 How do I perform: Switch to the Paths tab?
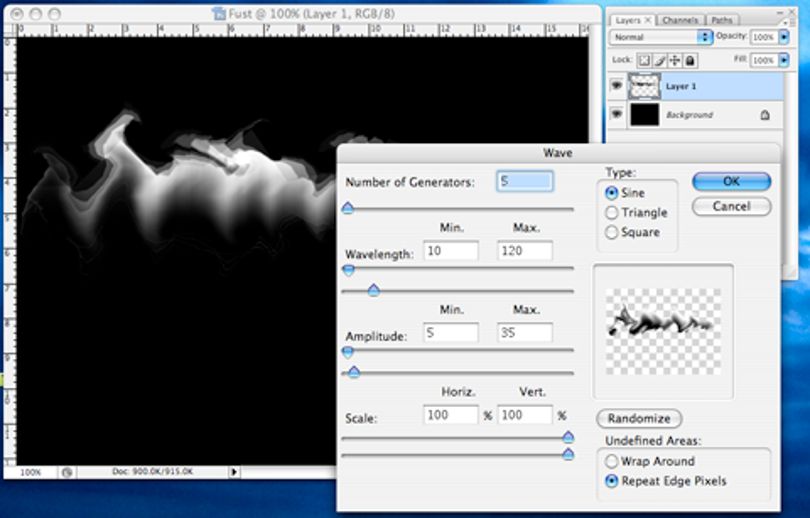pos(722,20)
